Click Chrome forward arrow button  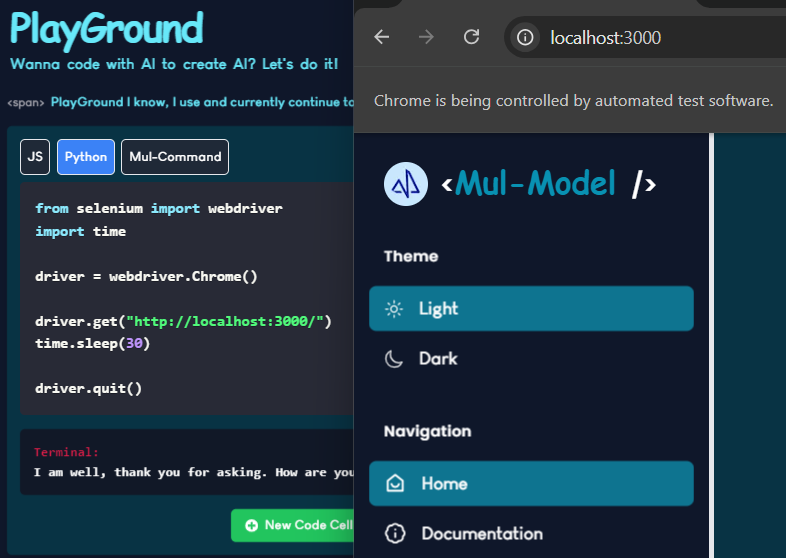click(426, 37)
